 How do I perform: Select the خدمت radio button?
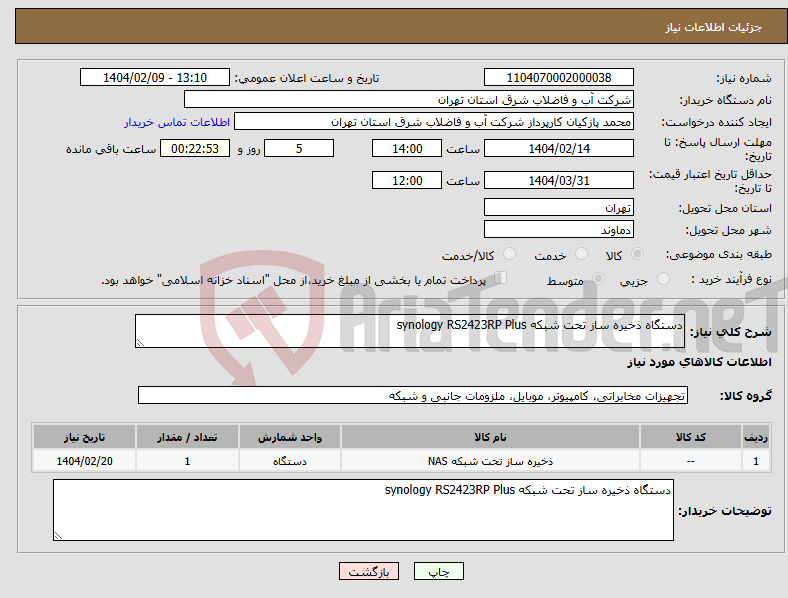click(581, 254)
